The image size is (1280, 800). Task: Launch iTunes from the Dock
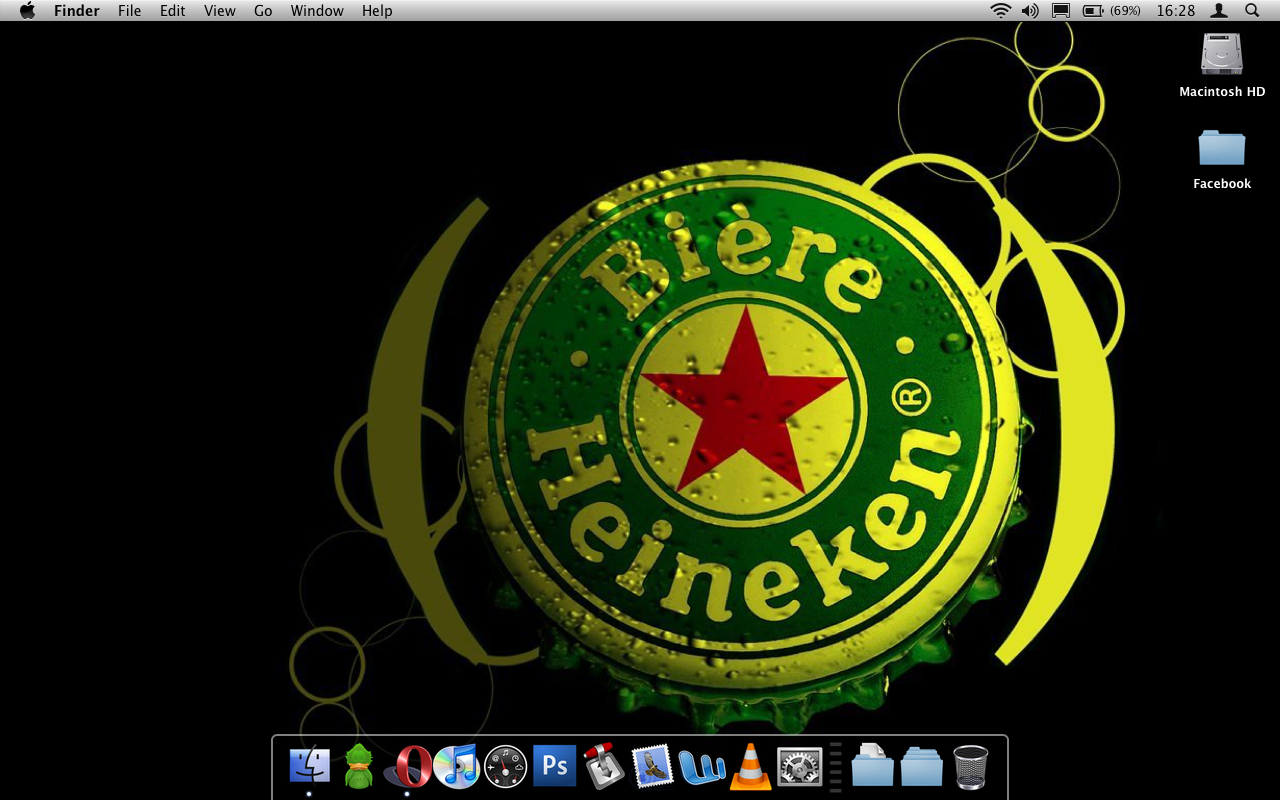click(x=457, y=766)
